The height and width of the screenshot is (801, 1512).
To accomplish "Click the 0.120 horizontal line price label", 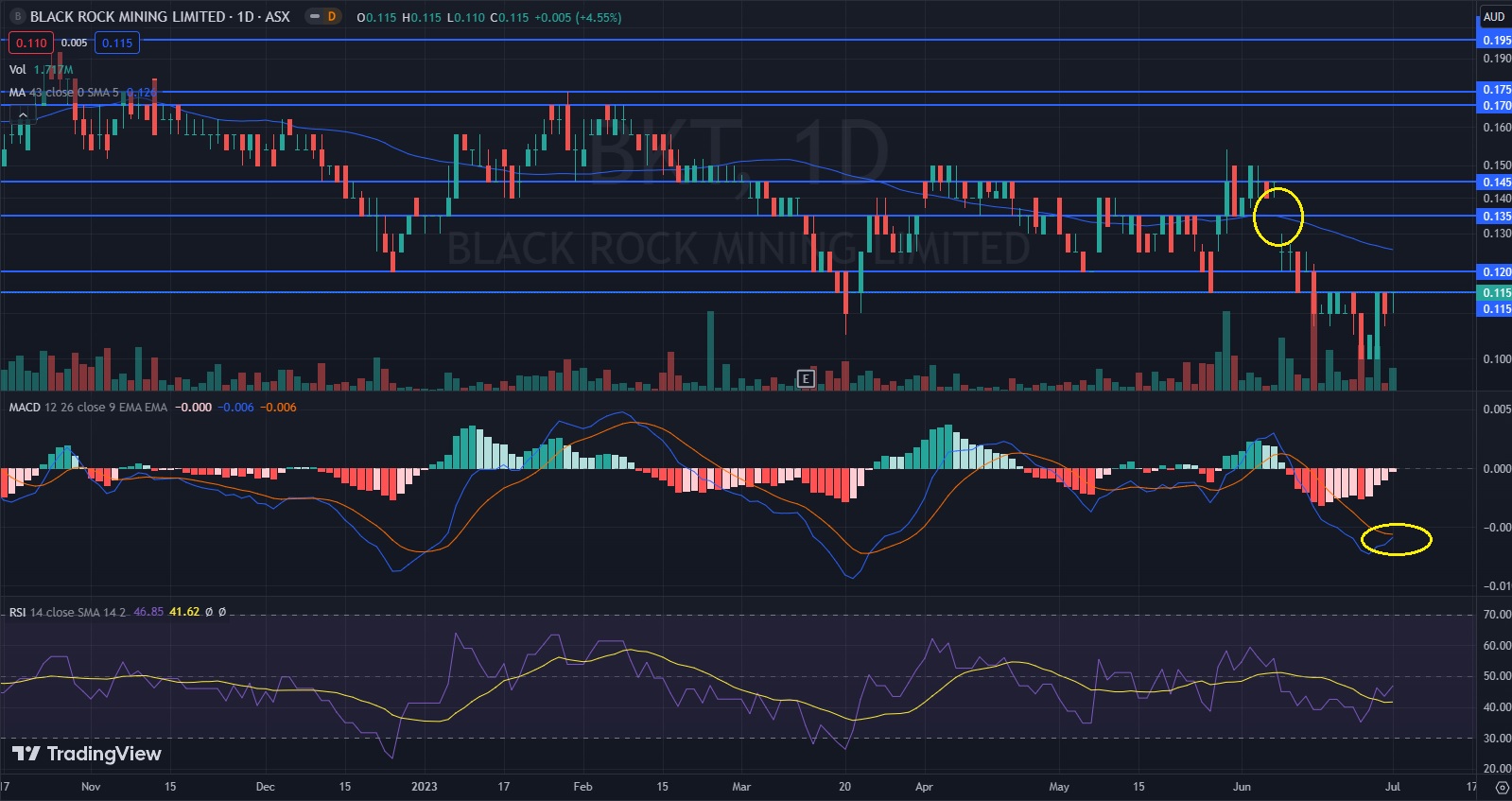I will (1495, 272).
